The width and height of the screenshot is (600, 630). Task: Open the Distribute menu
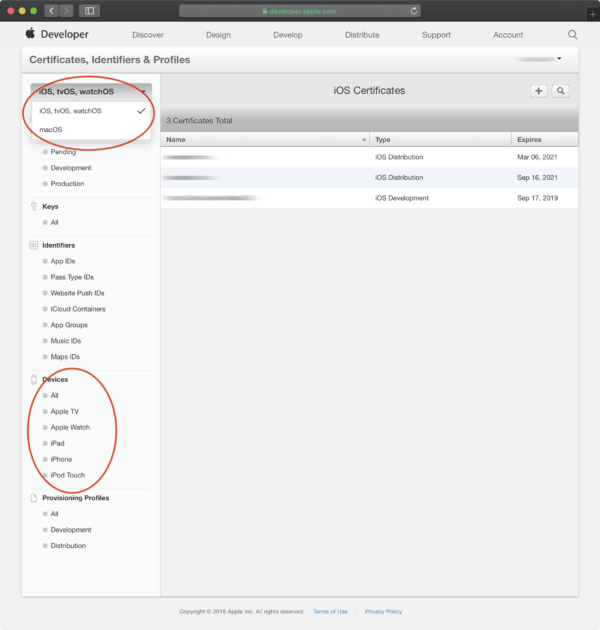pos(362,35)
